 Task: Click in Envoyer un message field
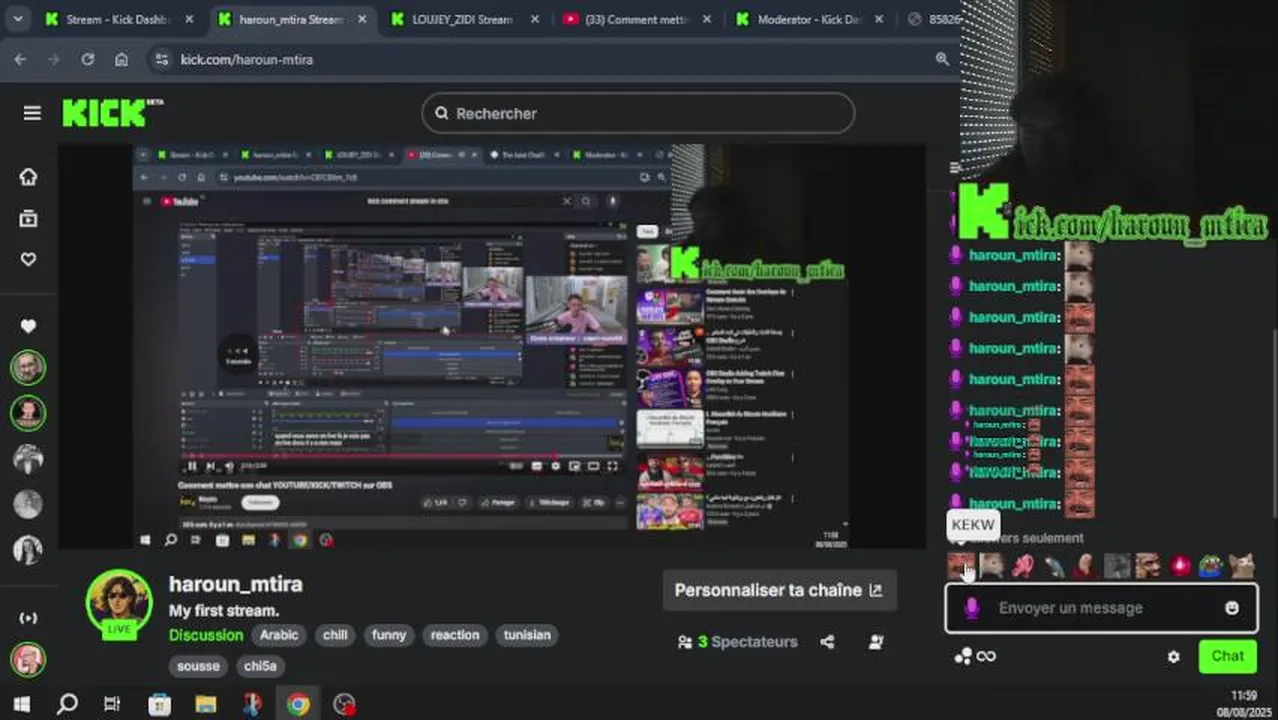pos(1101,608)
